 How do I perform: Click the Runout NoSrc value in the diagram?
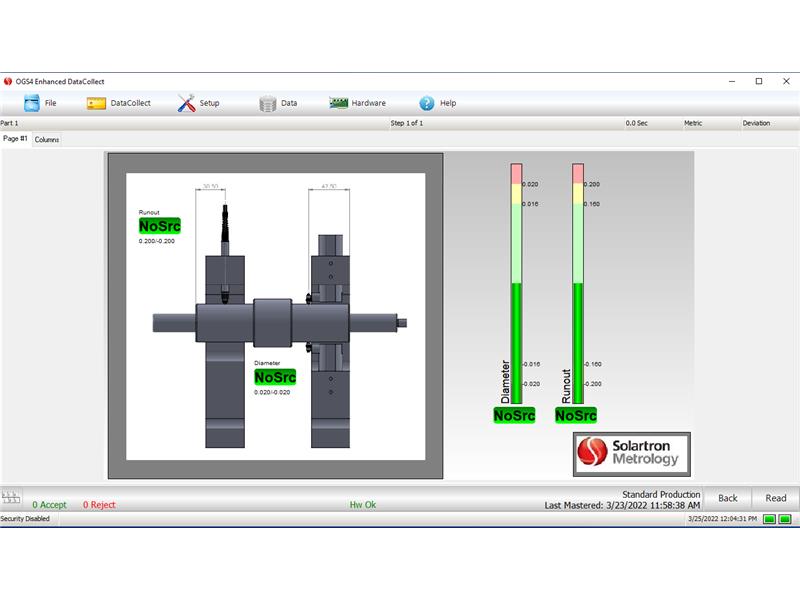pos(160,226)
